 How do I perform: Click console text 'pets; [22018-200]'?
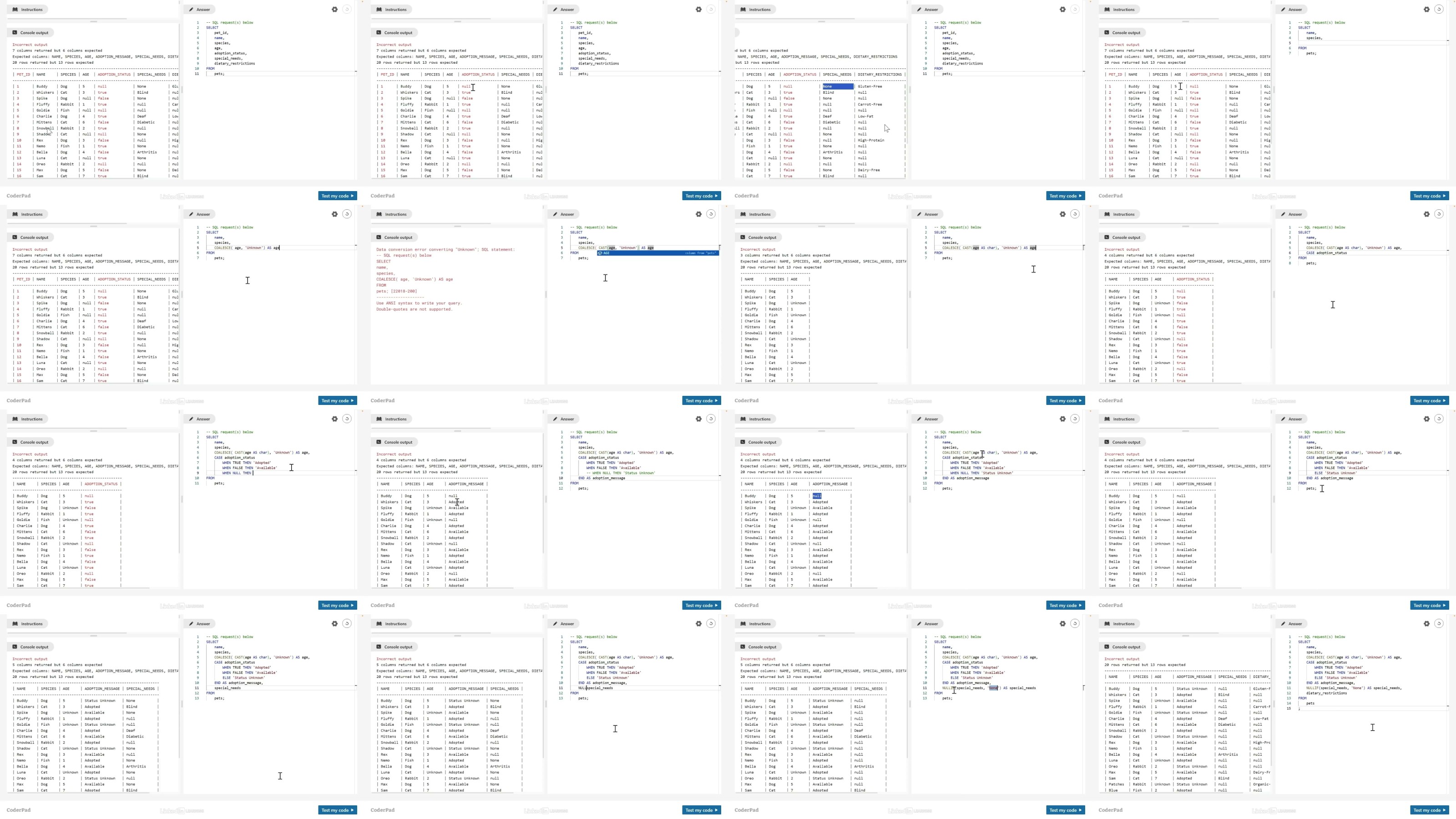397,291
